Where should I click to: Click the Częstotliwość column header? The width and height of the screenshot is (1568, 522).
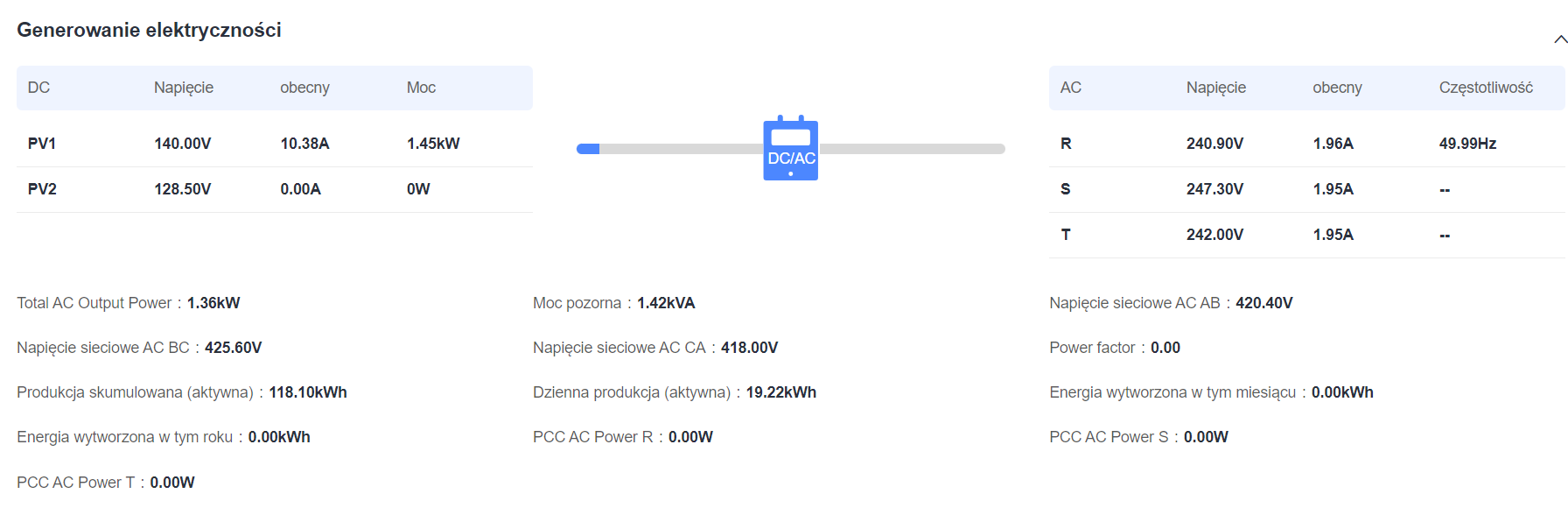[x=1486, y=88]
